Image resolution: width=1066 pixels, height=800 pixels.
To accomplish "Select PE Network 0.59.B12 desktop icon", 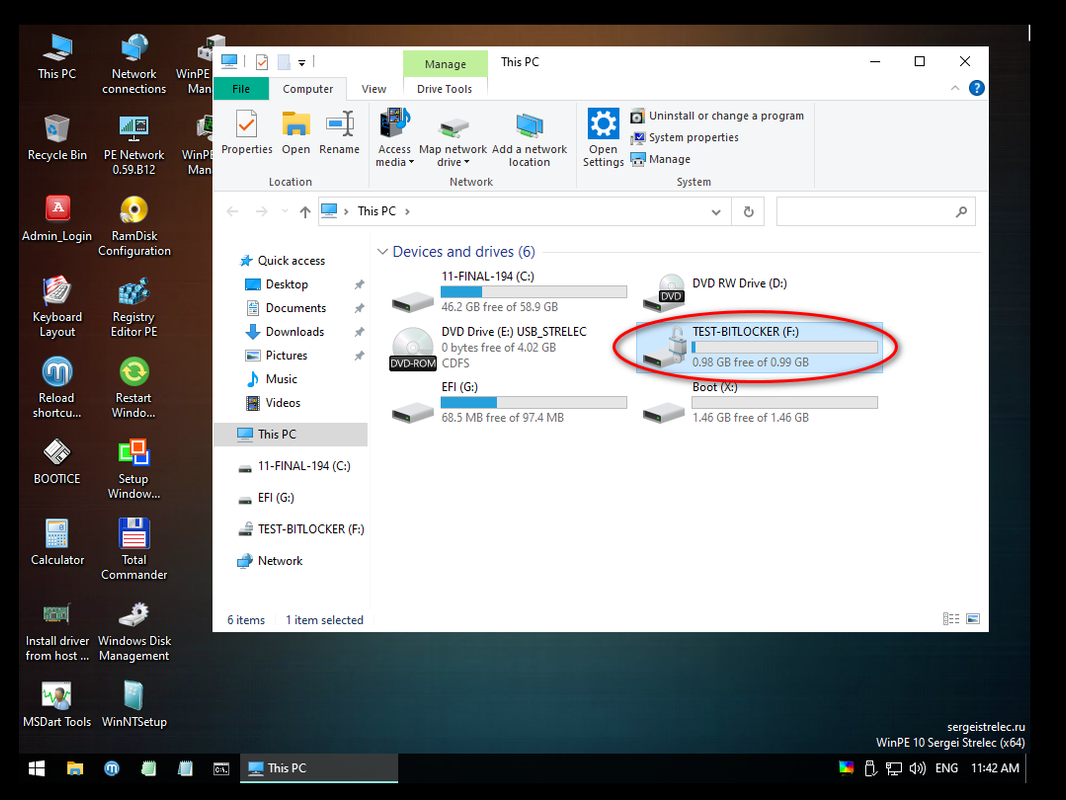I will pos(134,145).
